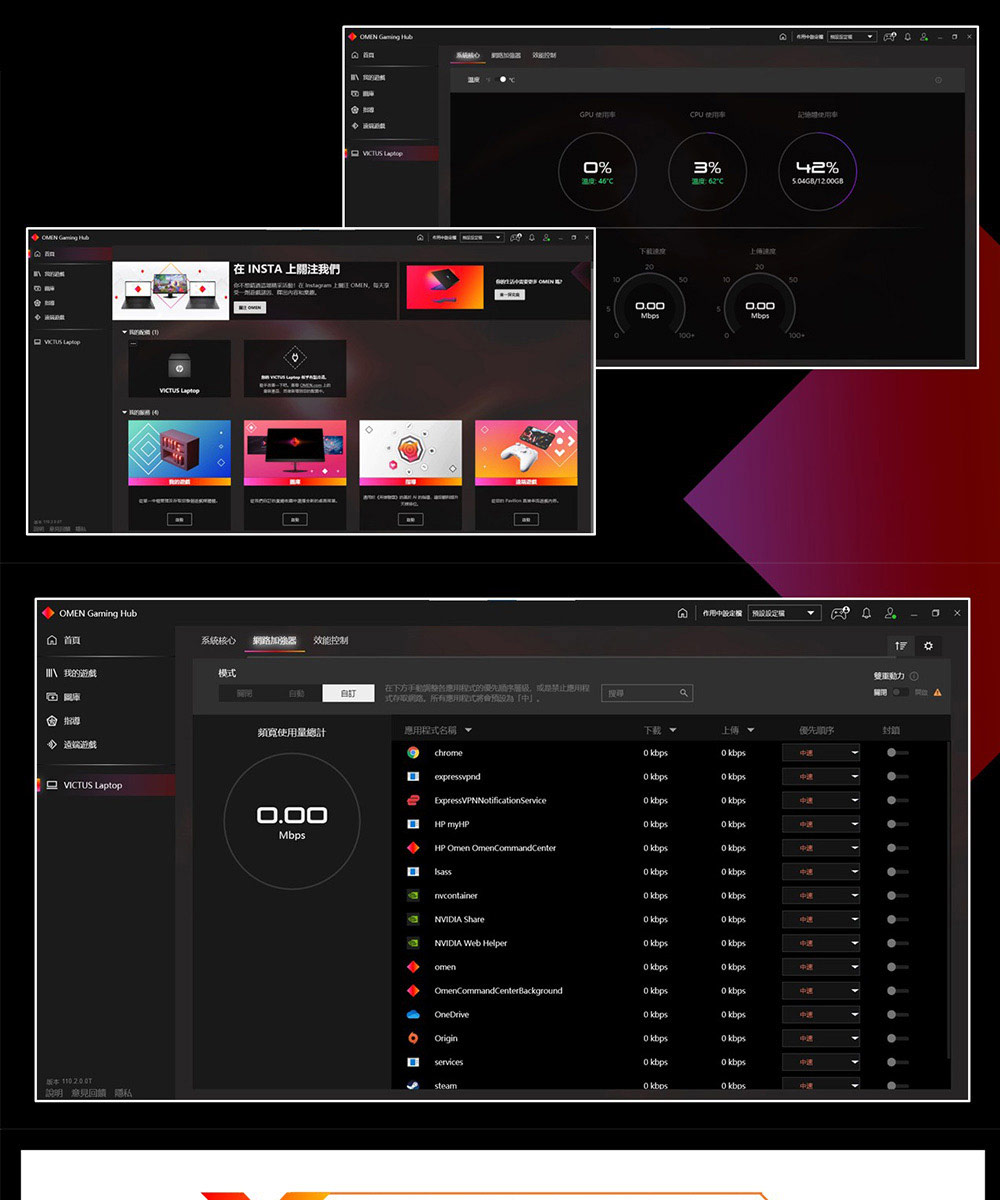Toggle block switch for services
1000x1200 pixels.
pos(897,1062)
